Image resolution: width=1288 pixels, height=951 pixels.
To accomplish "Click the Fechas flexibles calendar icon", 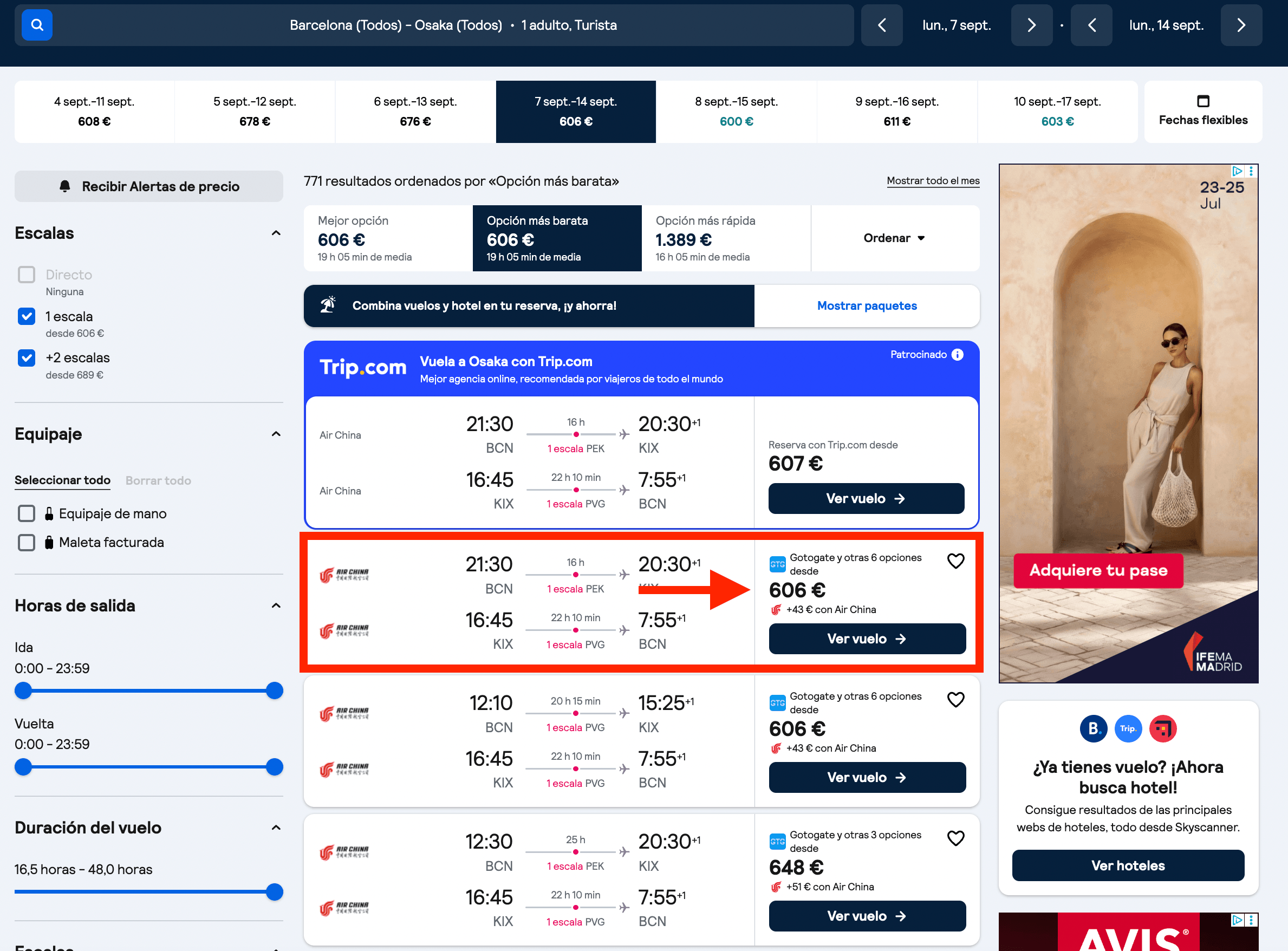I will [1203, 101].
